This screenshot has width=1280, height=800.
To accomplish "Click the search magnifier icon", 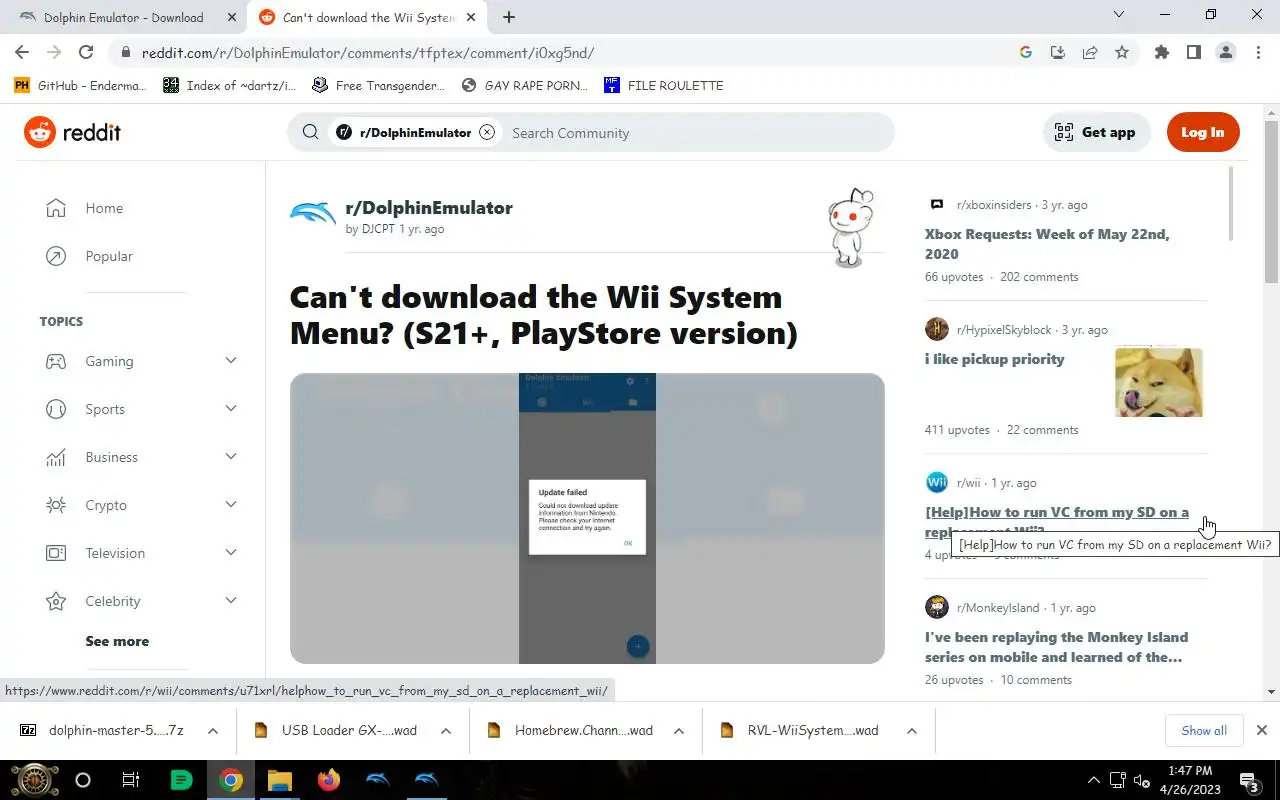I will pos(310,132).
